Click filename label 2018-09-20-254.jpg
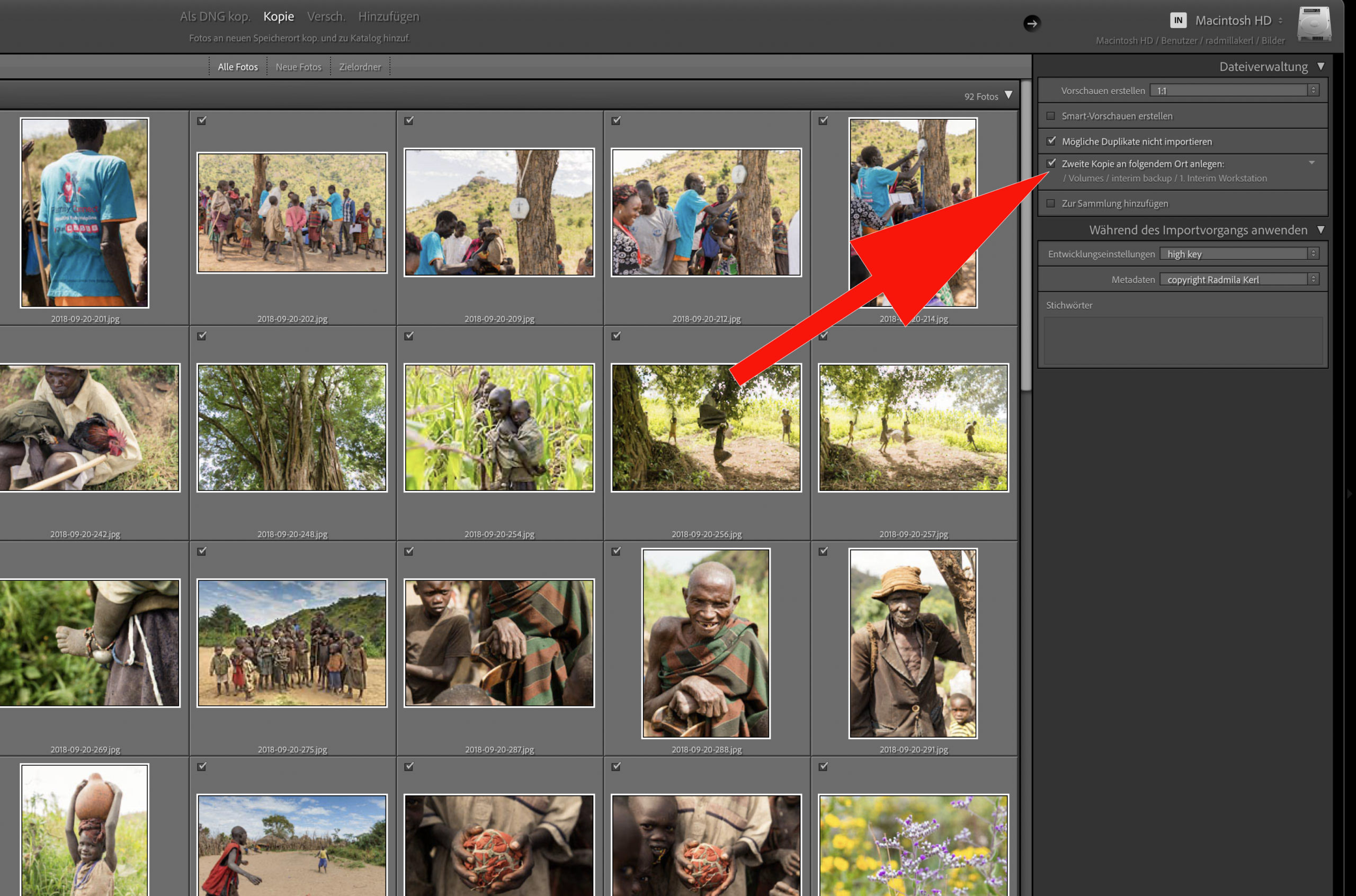 coord(499,534)
